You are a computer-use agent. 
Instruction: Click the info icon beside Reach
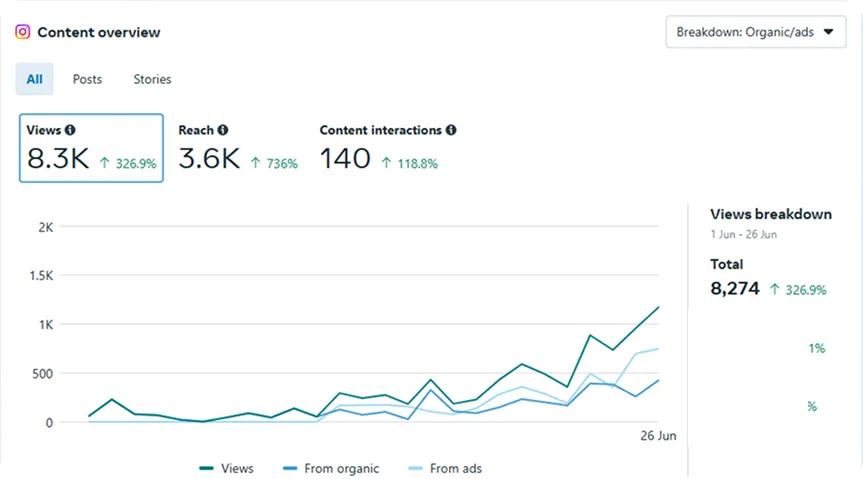(223, 130)
